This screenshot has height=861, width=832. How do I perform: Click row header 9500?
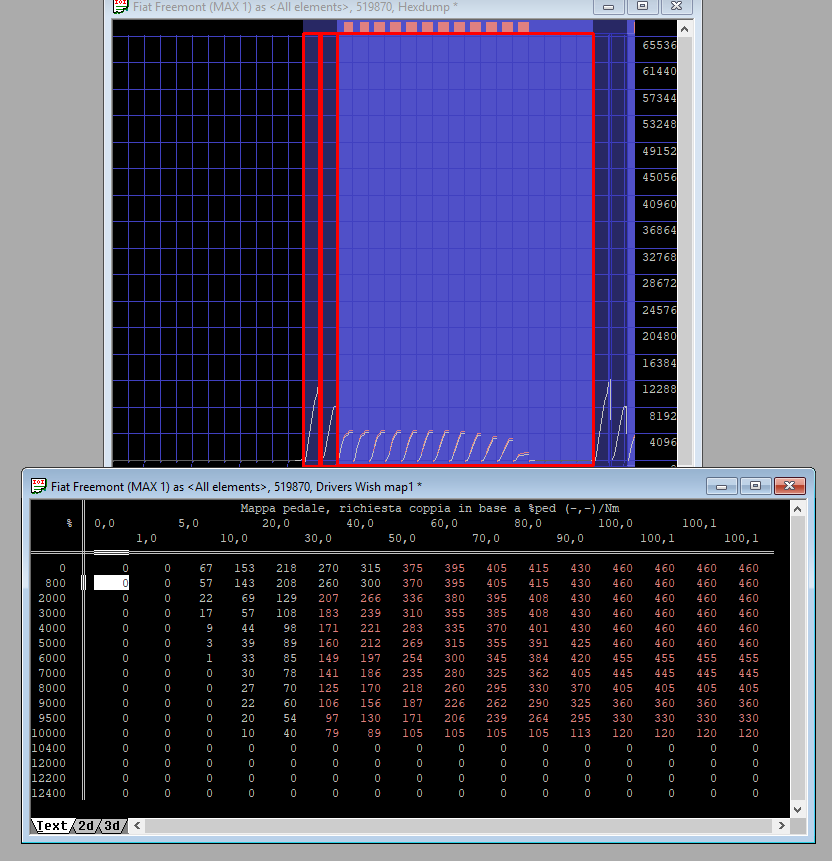coord(51,718)
